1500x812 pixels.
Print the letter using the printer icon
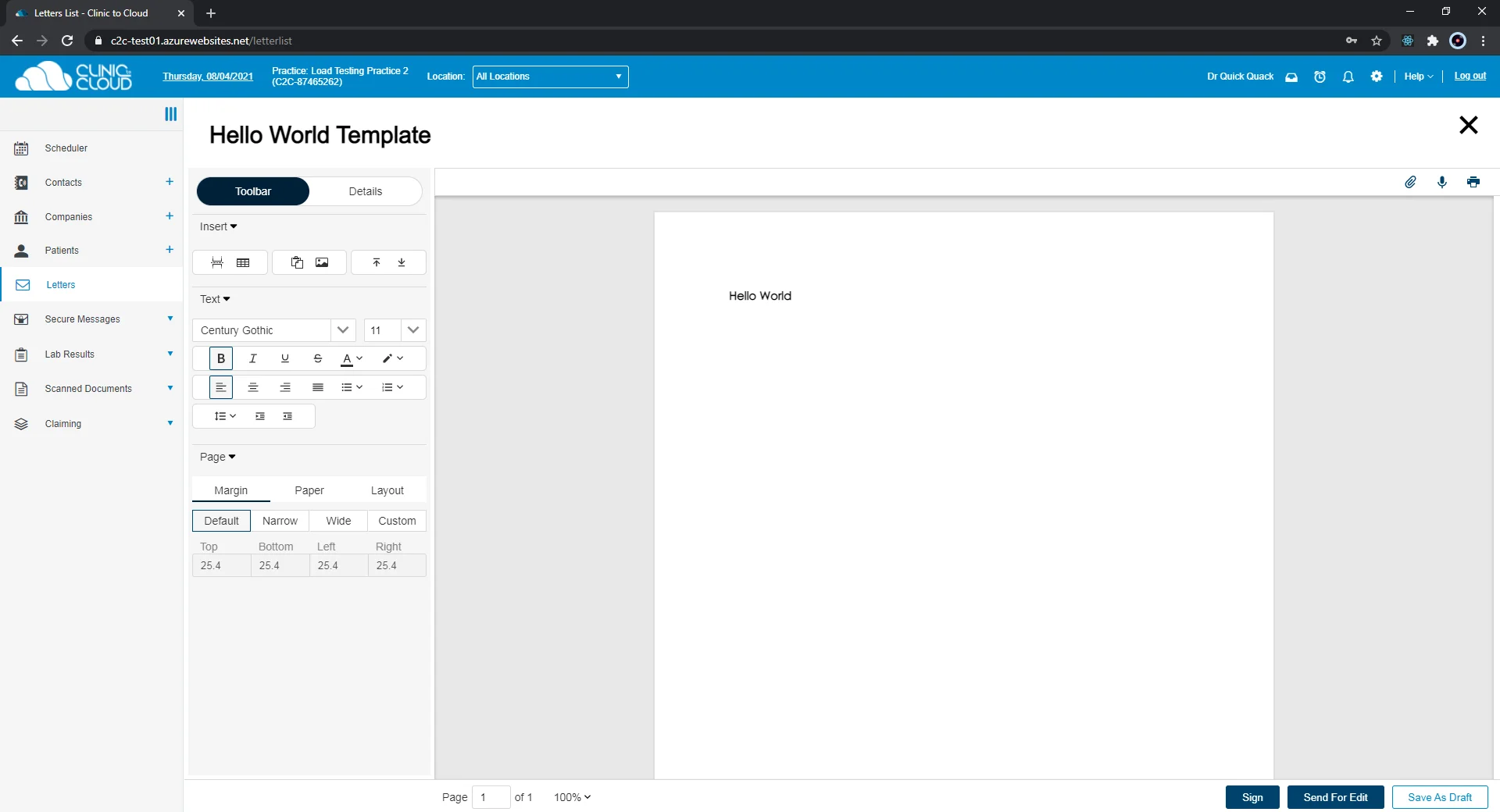tap(1473, 182)
